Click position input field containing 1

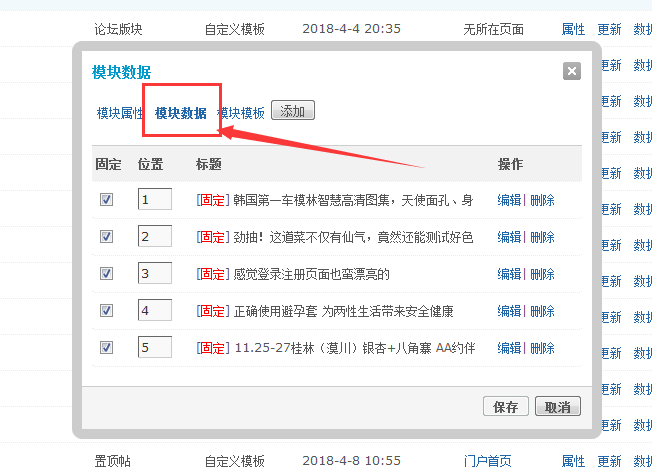point(155,199)
